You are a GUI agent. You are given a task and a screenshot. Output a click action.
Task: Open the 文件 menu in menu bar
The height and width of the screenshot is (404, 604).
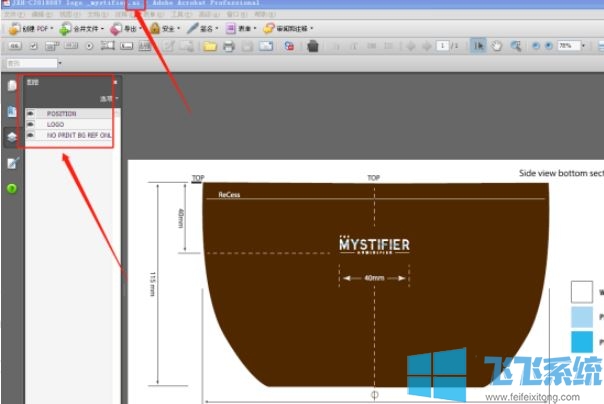9,15
